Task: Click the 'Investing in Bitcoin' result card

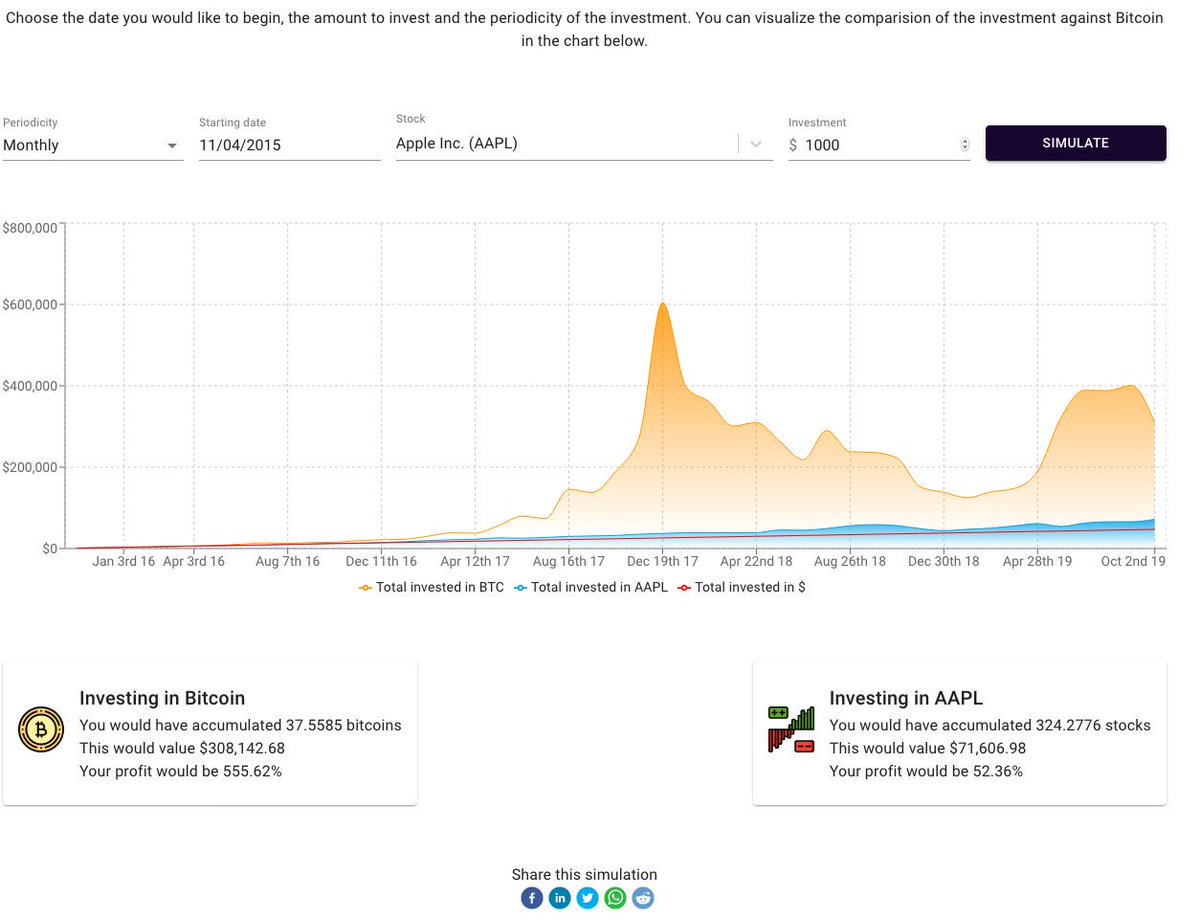Action: pyautogui.click(x=210, y=730)
